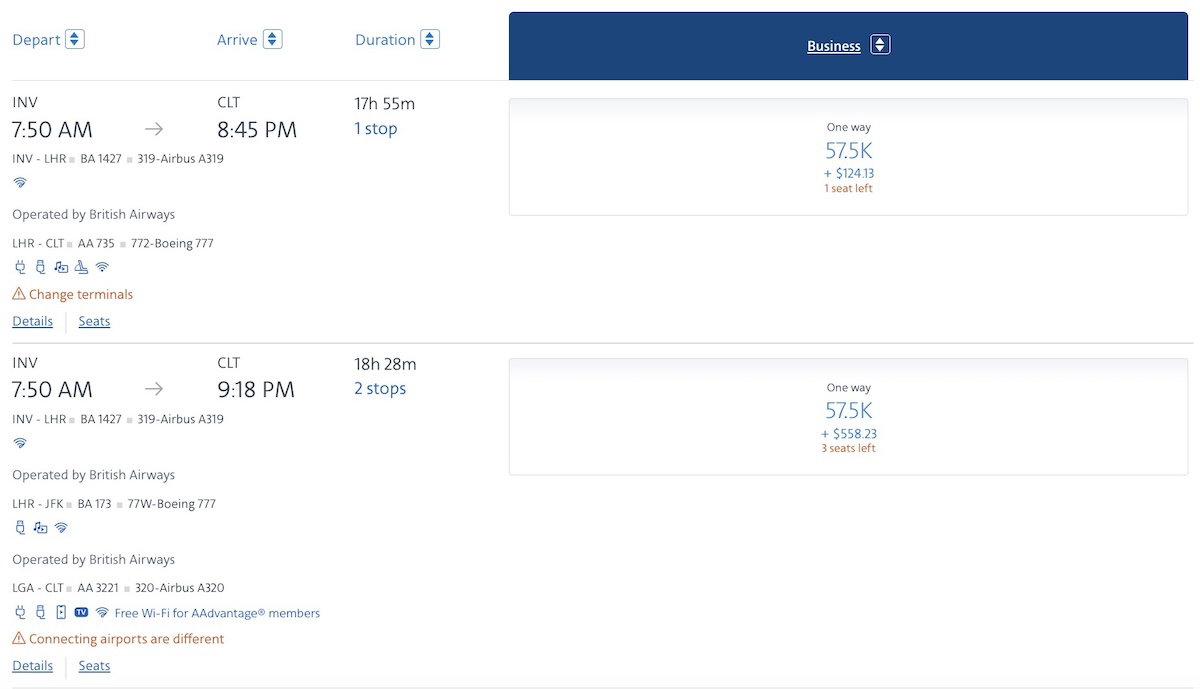
Task: Click personal device streaming icon on AA 3221
Action: click(x=61, y=612)
